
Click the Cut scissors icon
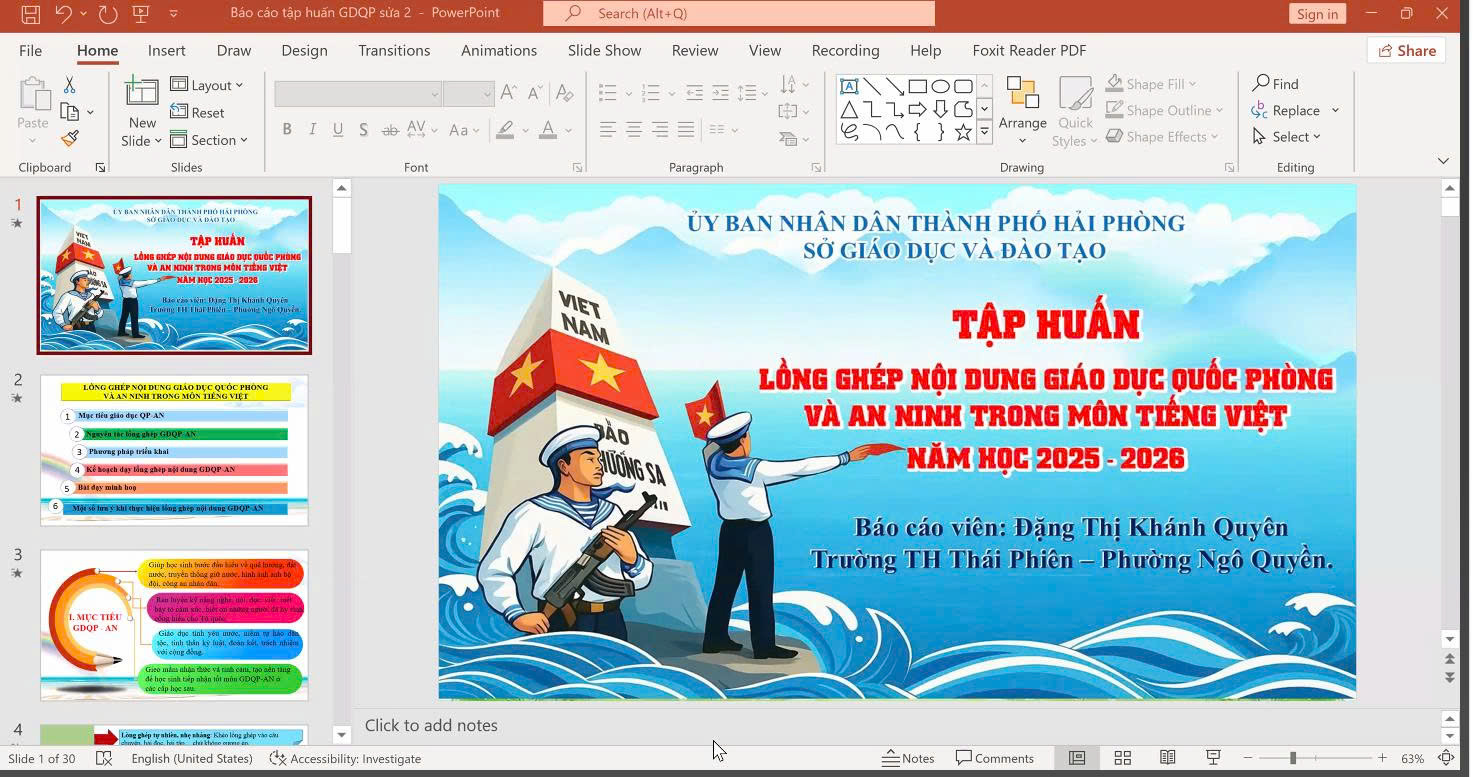coord(69,85)
